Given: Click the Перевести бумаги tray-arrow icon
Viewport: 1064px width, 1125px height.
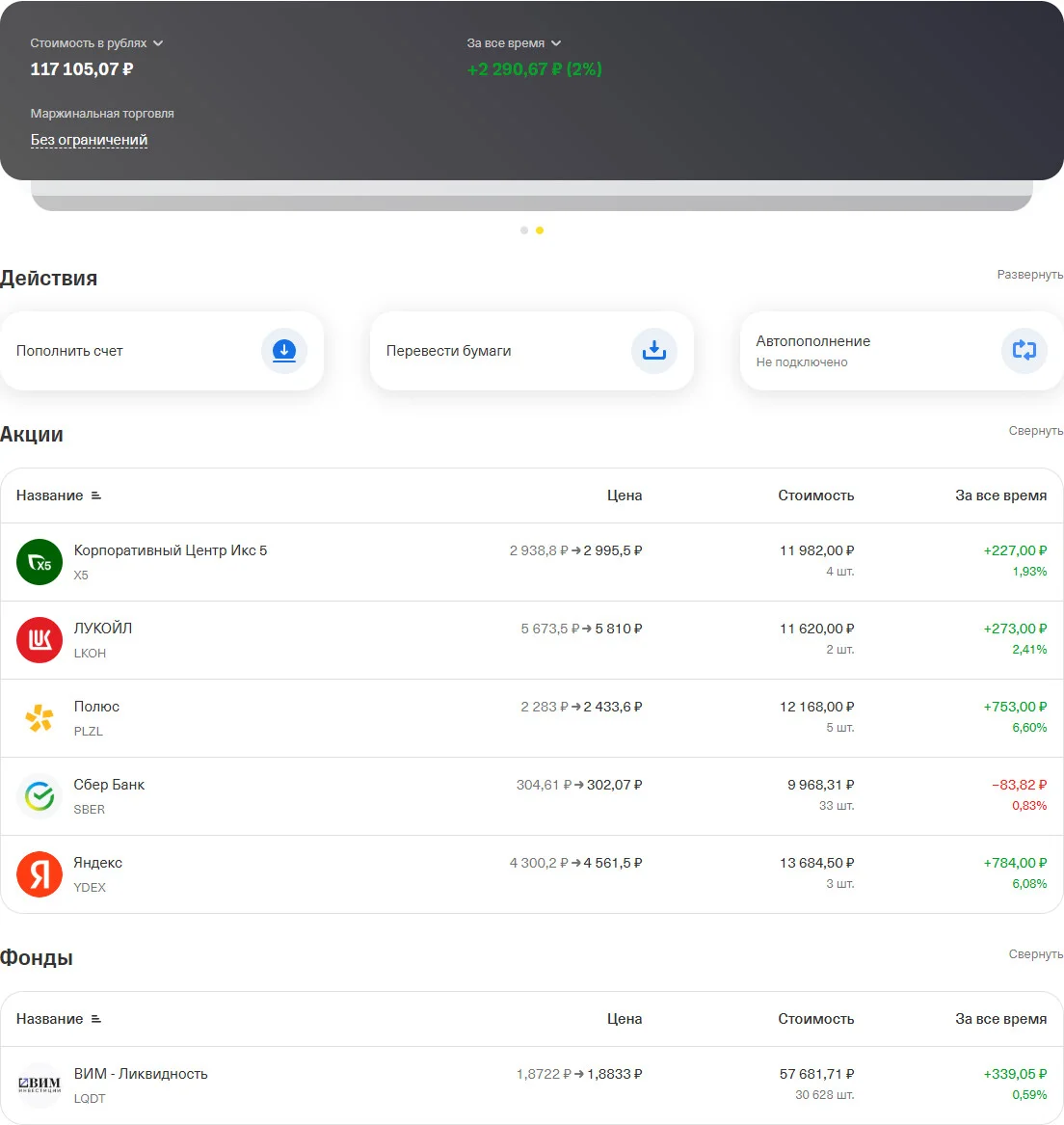Looking at the screenshot, I should point(653,351).
